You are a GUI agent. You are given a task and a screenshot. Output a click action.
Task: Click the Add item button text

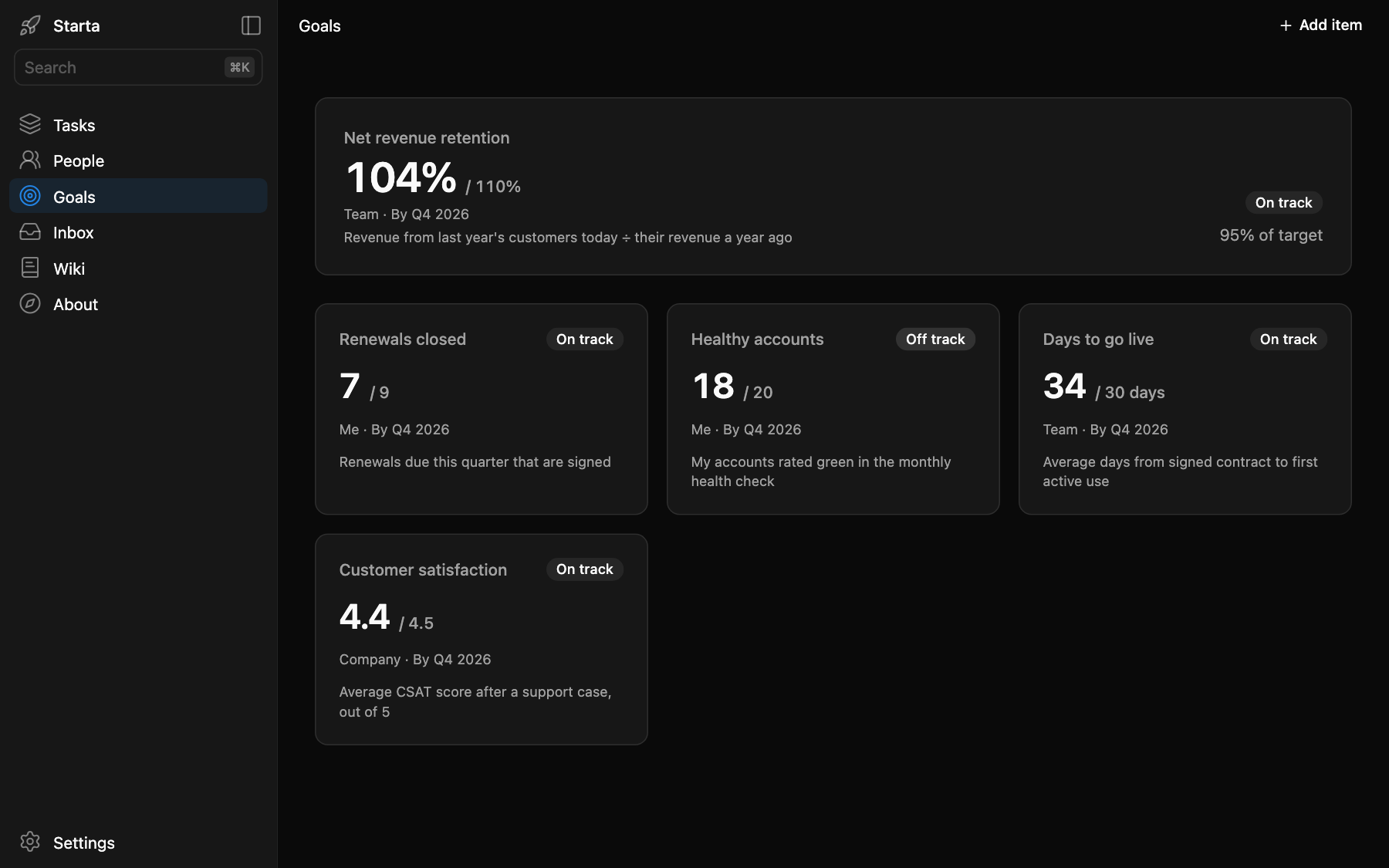[x=1330, y=25]
